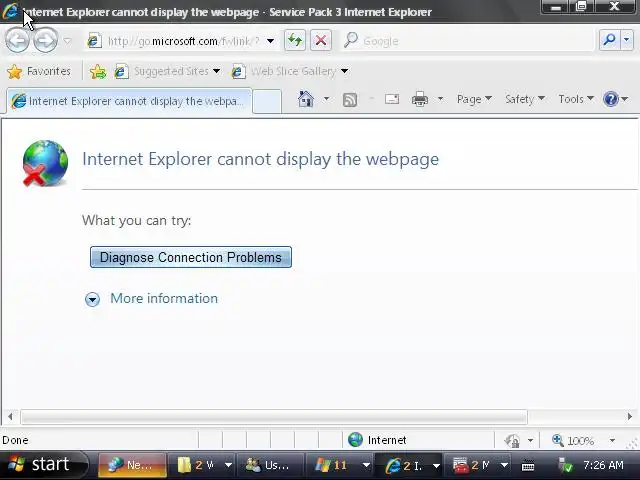Go to Home page icon

click(306, 99)
